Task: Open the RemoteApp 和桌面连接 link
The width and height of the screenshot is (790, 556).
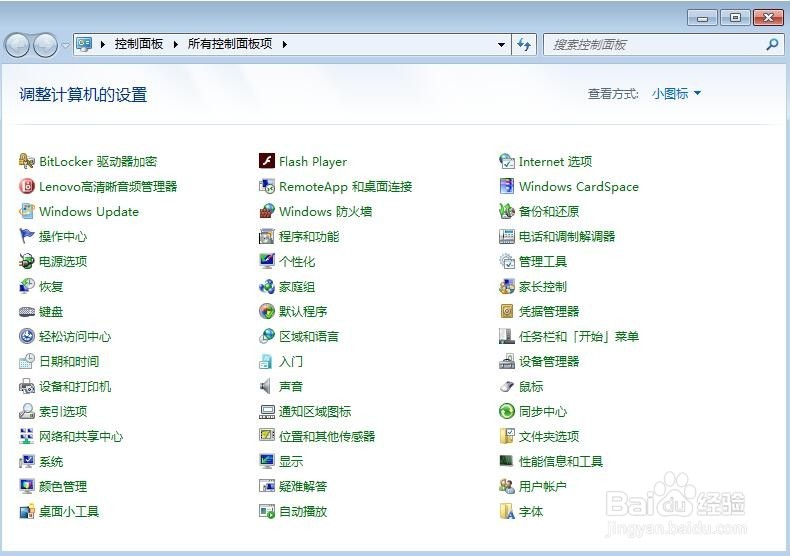Action: [346, 187]
